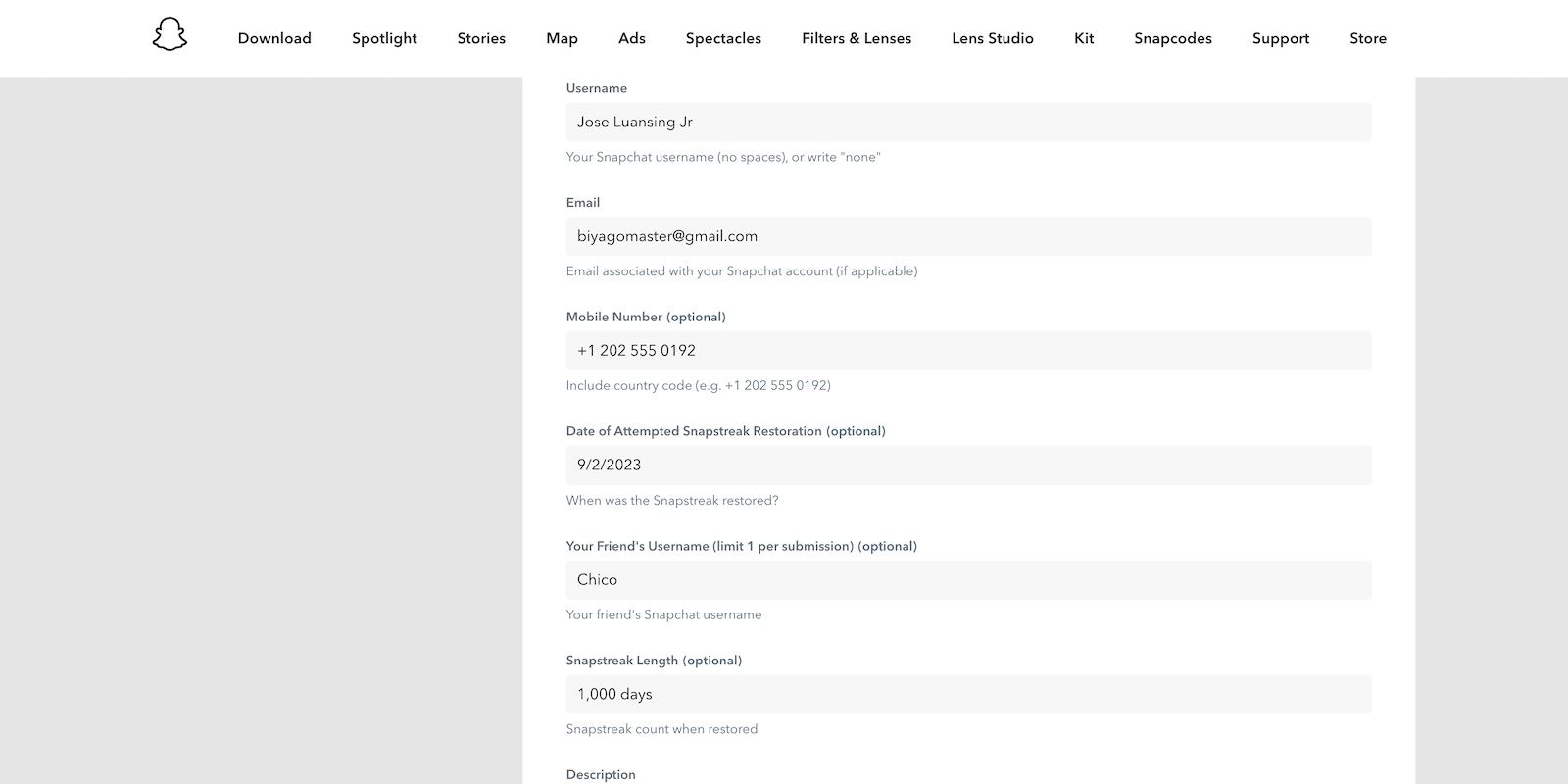
Task: Open the Store link
Action: tap(1368, 38)
